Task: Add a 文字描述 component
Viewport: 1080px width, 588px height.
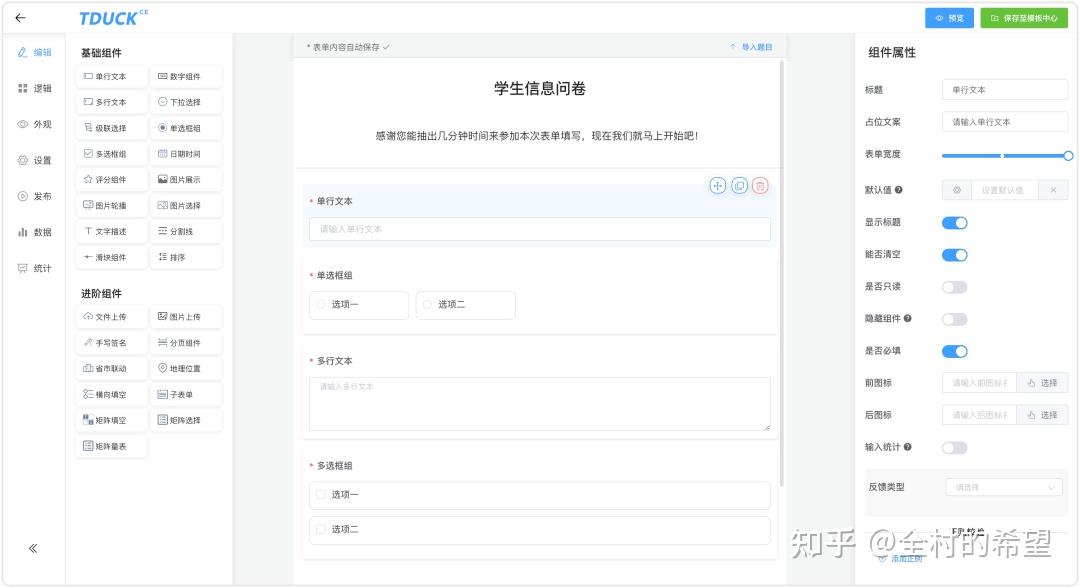Action: tap(112, 231)
